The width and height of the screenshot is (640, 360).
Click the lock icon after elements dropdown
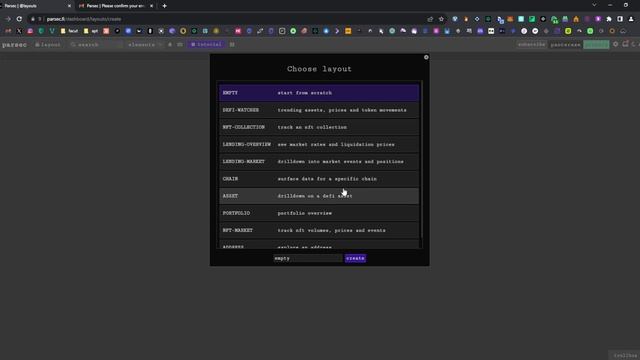pyautogui.click(x=170, y=44)
